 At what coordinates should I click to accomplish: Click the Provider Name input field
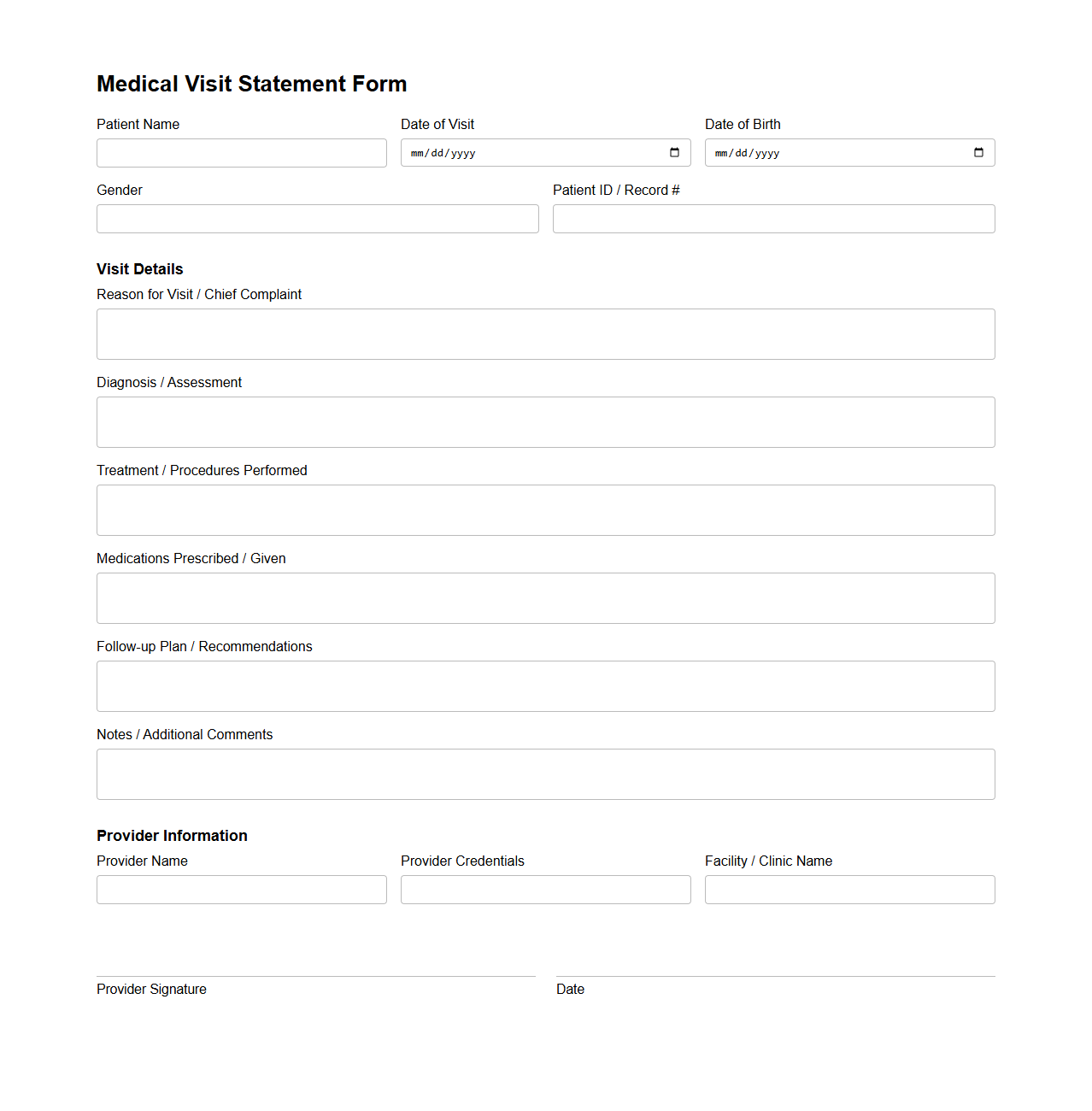[x=241, y=889]
